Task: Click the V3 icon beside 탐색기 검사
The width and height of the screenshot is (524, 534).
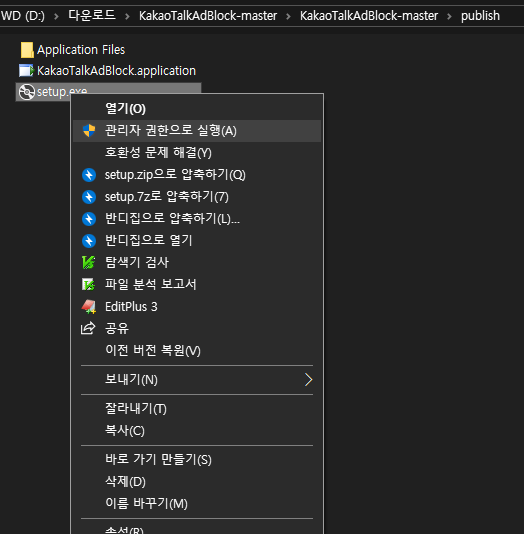Action: point(89,263)
